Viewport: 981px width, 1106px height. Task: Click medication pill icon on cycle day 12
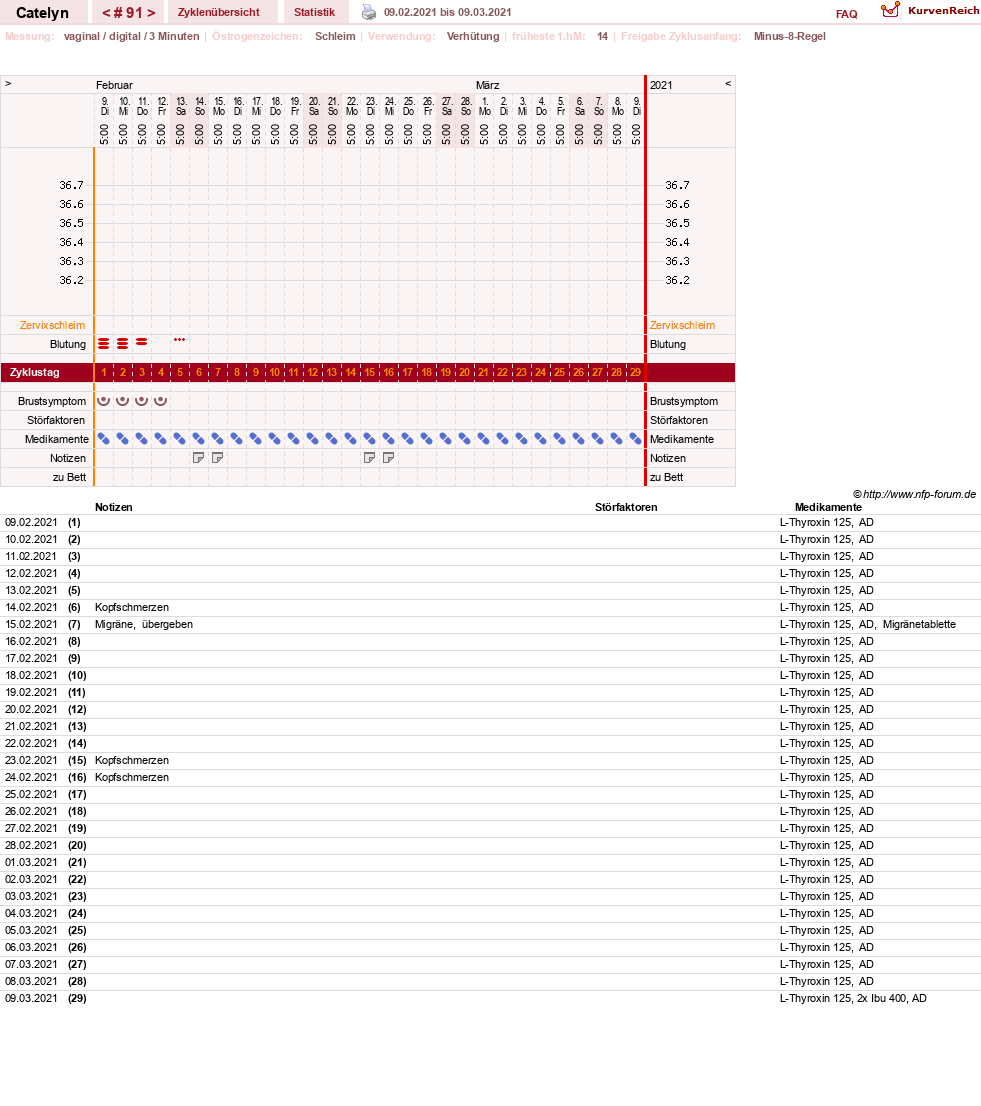coord(313,439)
